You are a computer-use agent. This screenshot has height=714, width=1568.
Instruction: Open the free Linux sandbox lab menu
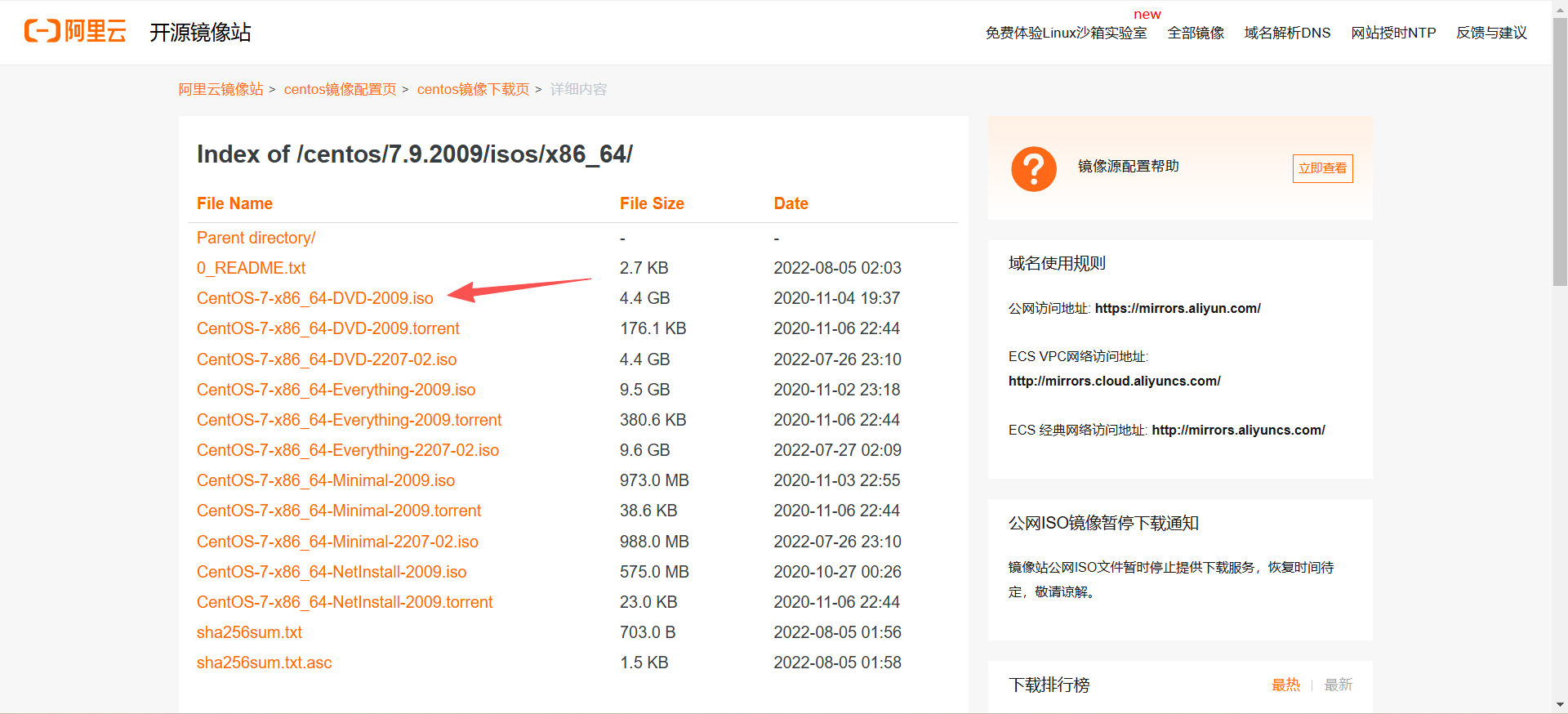[x=1066, y=33]
